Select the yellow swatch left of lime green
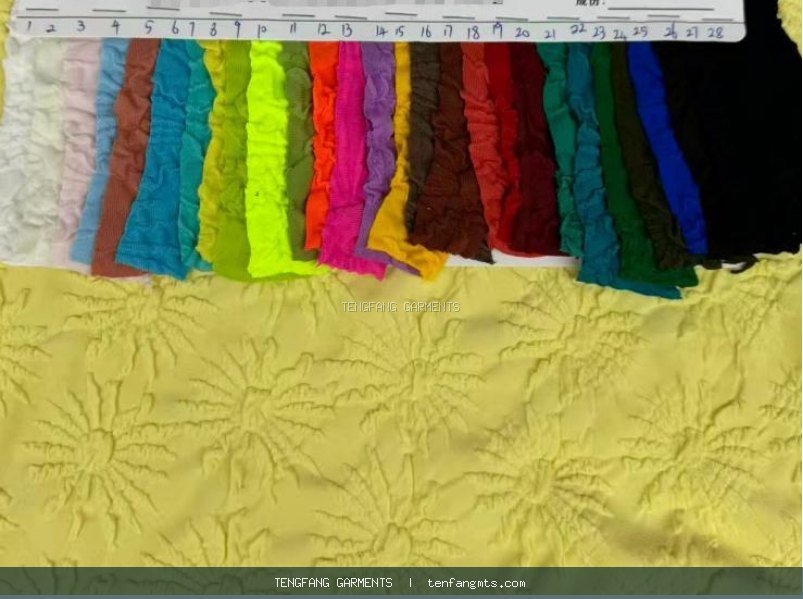The height and width of the screenshot is (599, 803). 213,154
